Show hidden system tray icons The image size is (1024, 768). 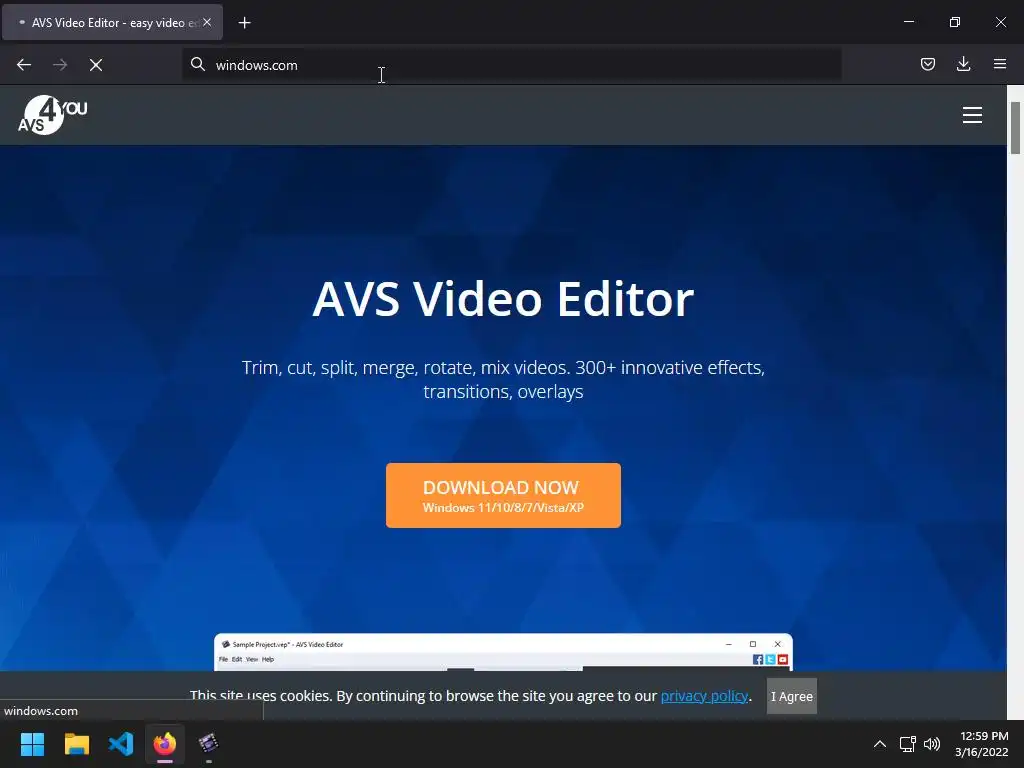tap(880, 744)
